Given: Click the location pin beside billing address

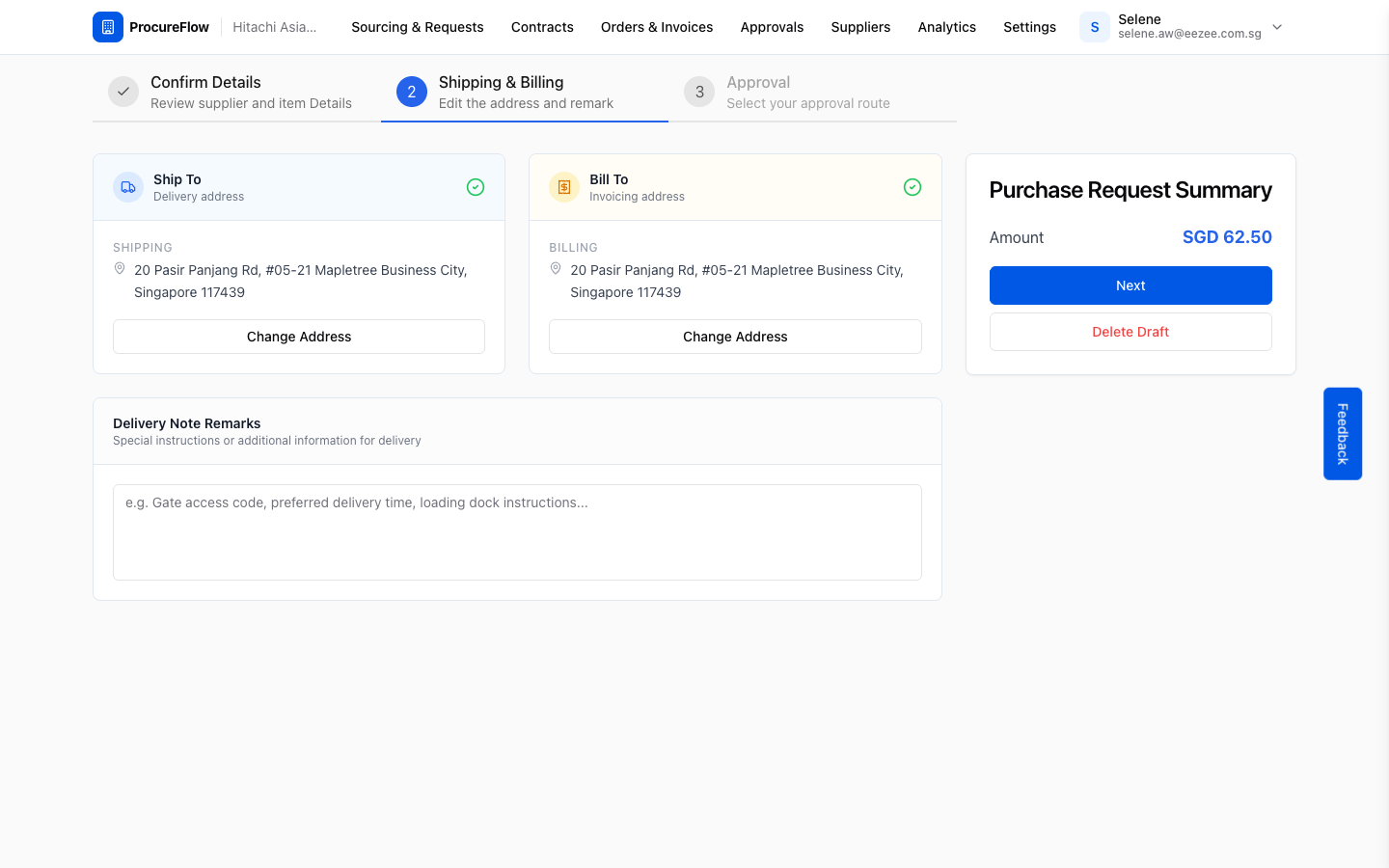Looking at the screenshot, I should click(x=556, y=269).
